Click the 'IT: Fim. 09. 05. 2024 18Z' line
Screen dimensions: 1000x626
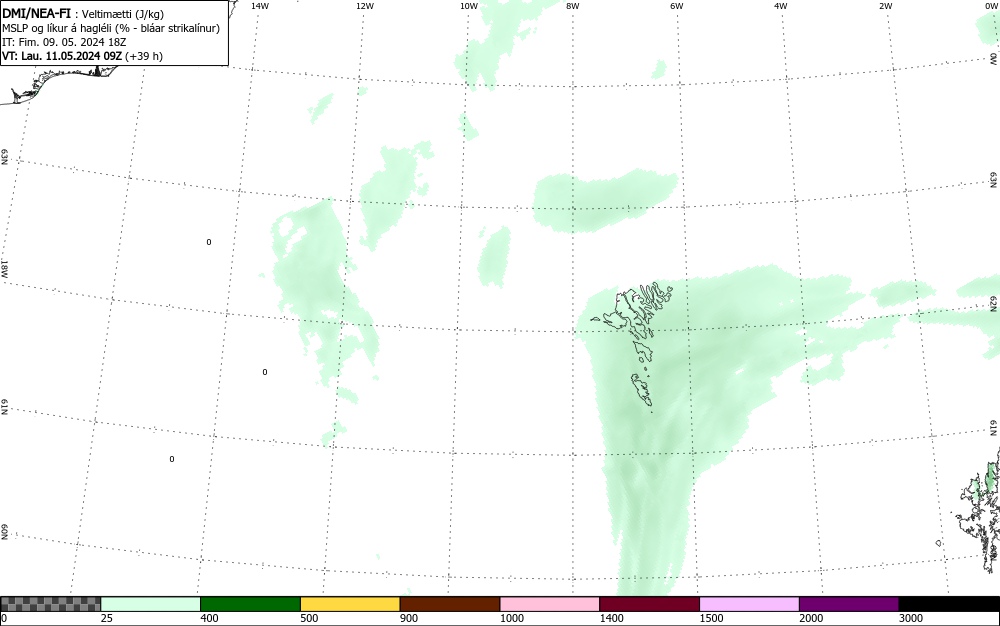point(64,42)
